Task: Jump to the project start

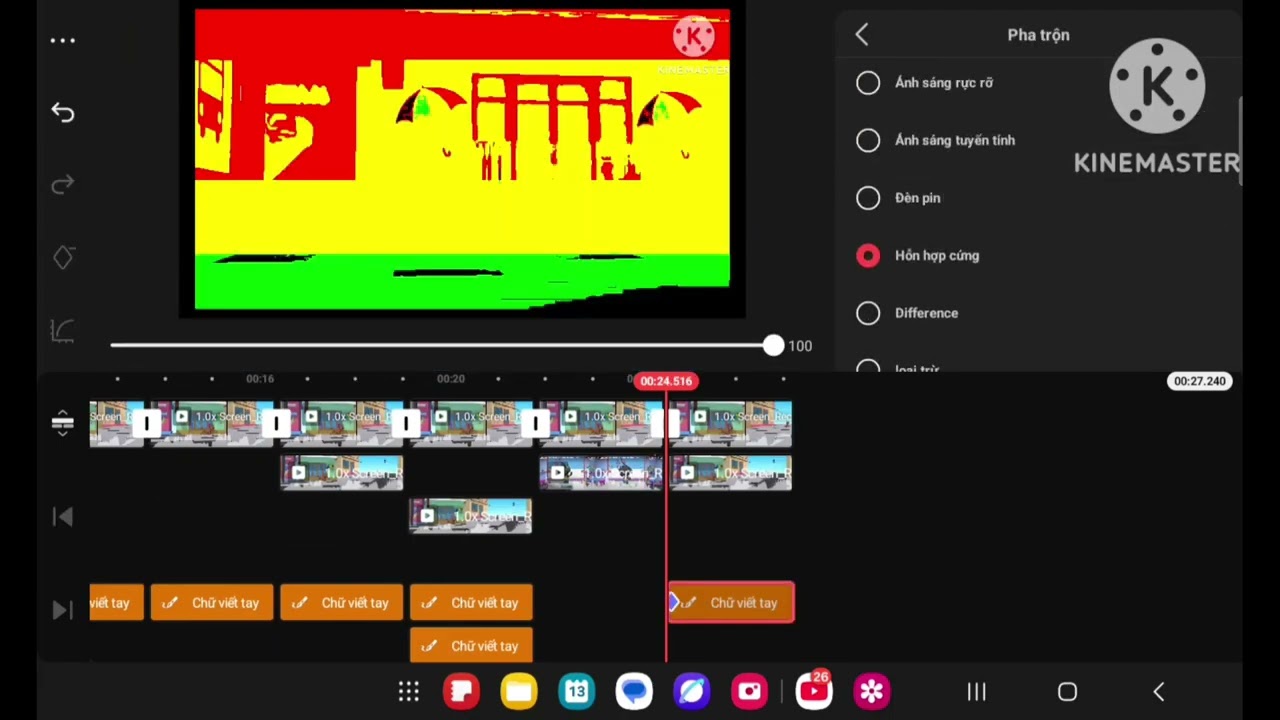Action: 62,517
